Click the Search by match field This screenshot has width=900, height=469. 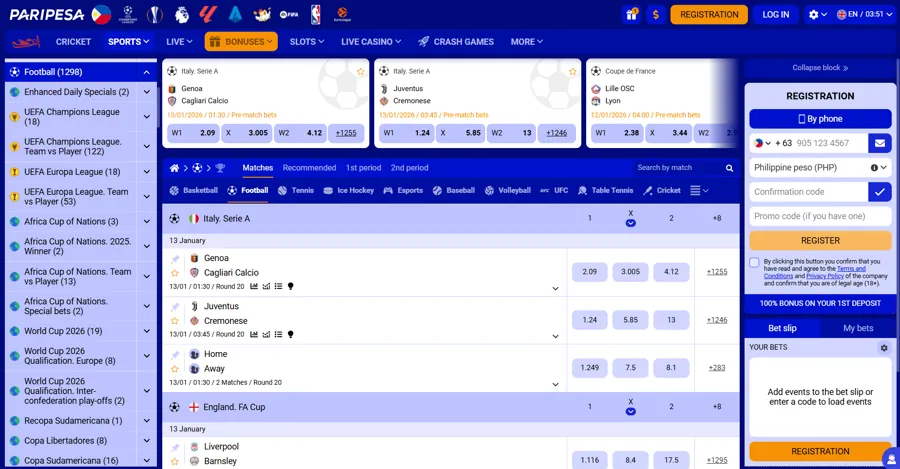[677, 168]
